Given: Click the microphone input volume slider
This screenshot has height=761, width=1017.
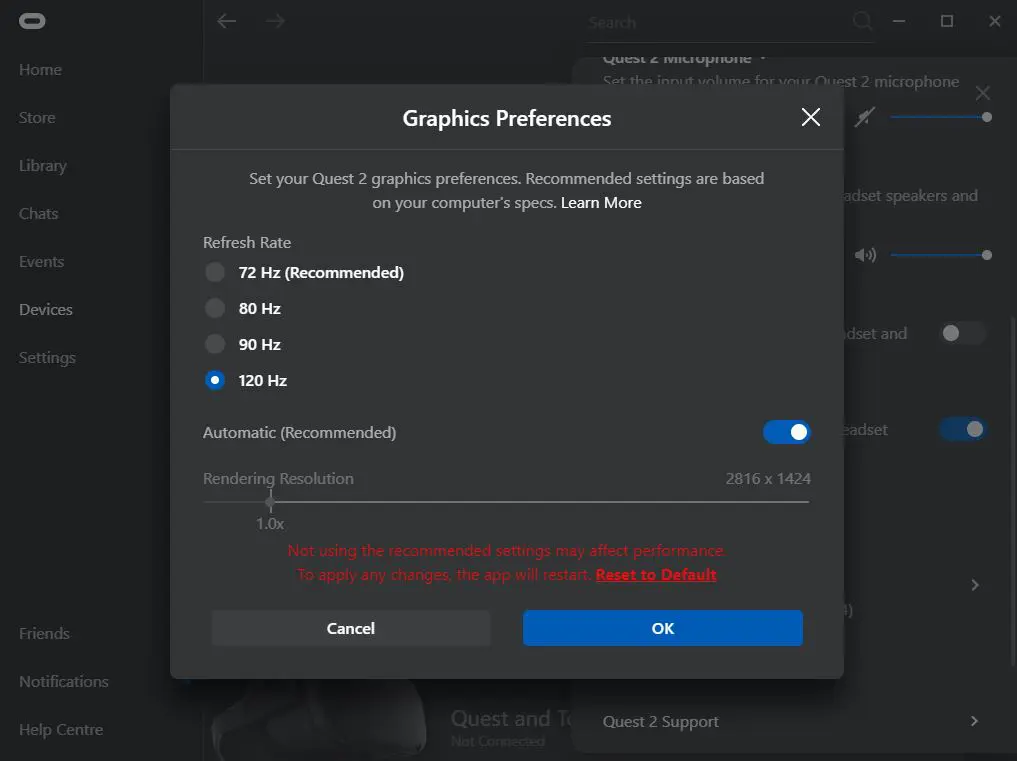Looking at the screenshot, I should pos(941,117).
